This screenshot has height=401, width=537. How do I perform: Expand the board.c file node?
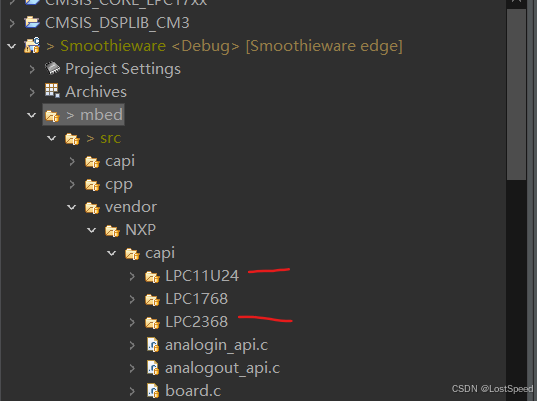pos(132,391)
